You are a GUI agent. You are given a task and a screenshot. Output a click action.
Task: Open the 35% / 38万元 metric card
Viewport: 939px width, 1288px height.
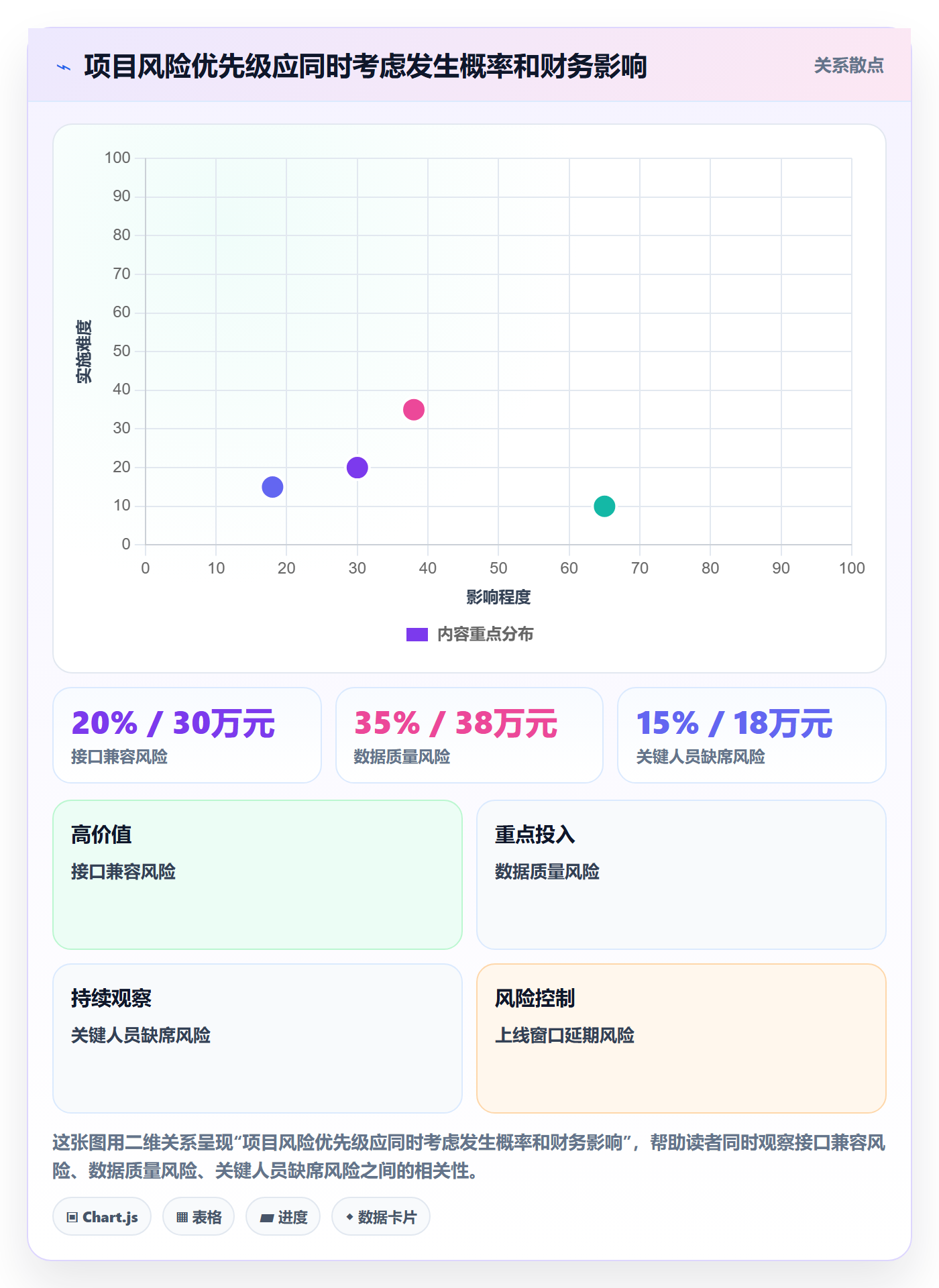tap(469, 735)
